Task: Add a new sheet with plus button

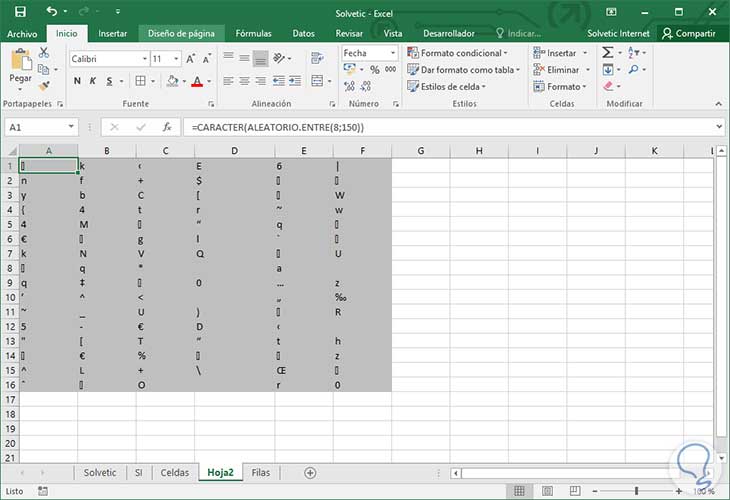Action: click(310, 473)
